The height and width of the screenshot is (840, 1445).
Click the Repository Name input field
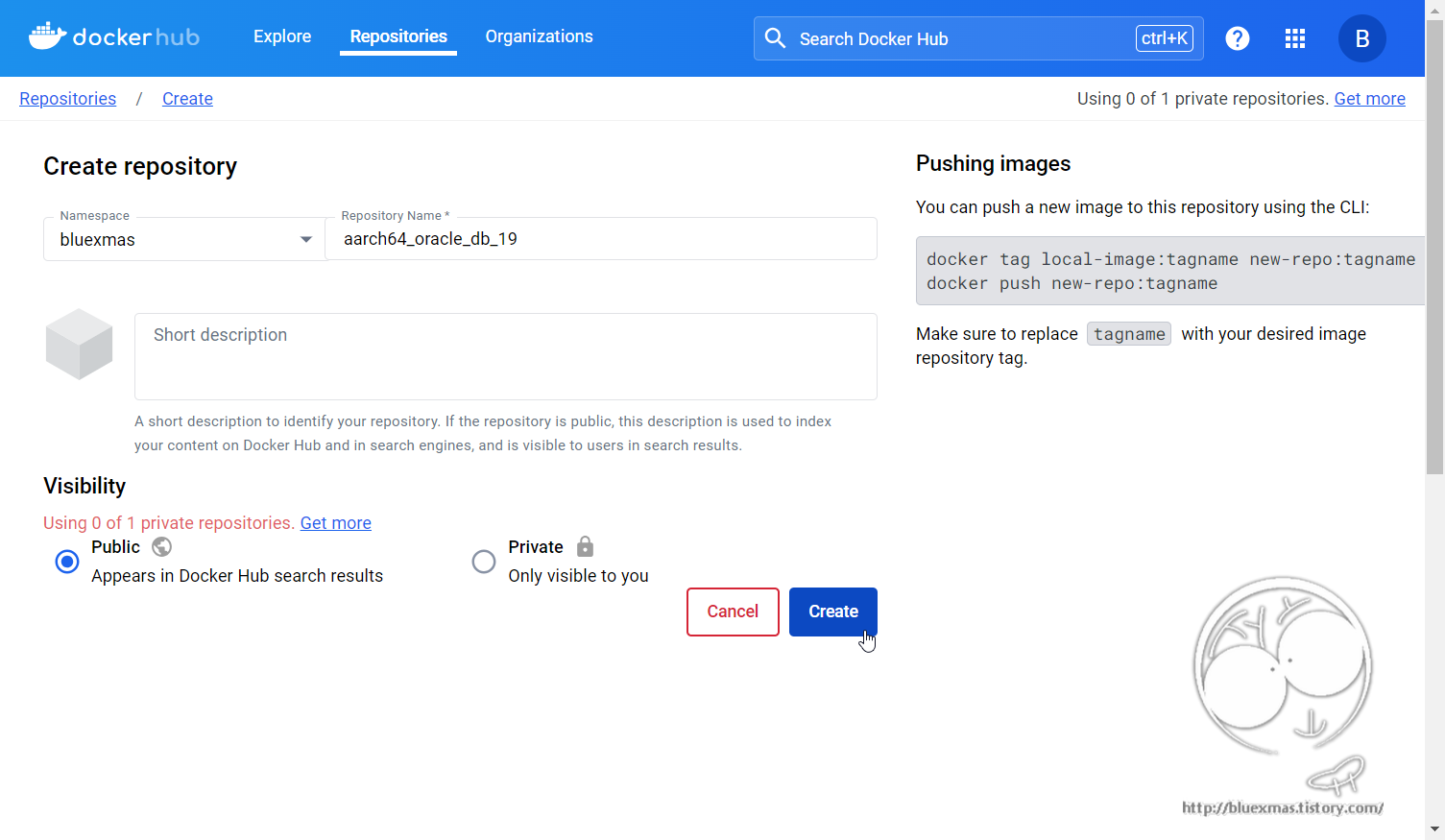pos(601,239)
